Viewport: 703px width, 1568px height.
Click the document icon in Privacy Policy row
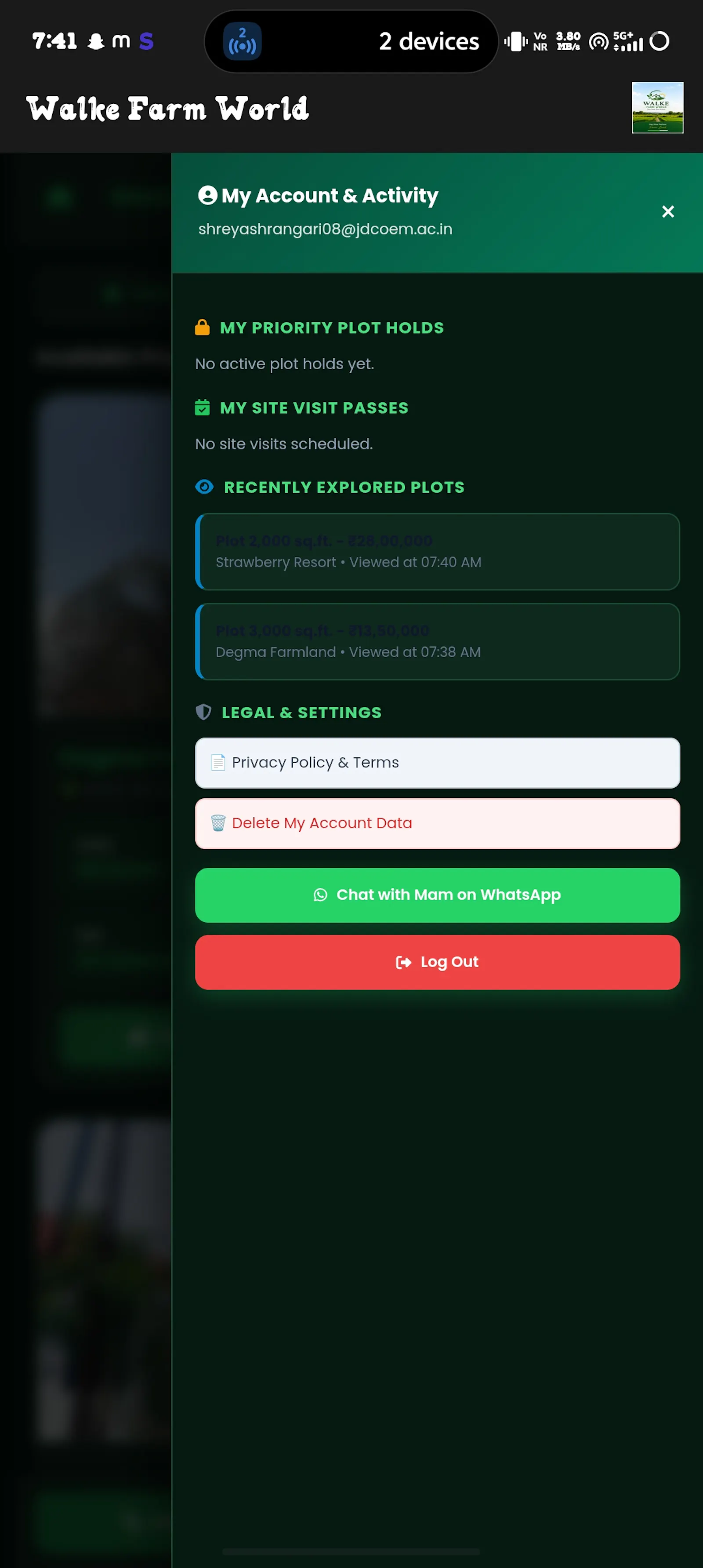pyautogui.click(x=218, y=763)
